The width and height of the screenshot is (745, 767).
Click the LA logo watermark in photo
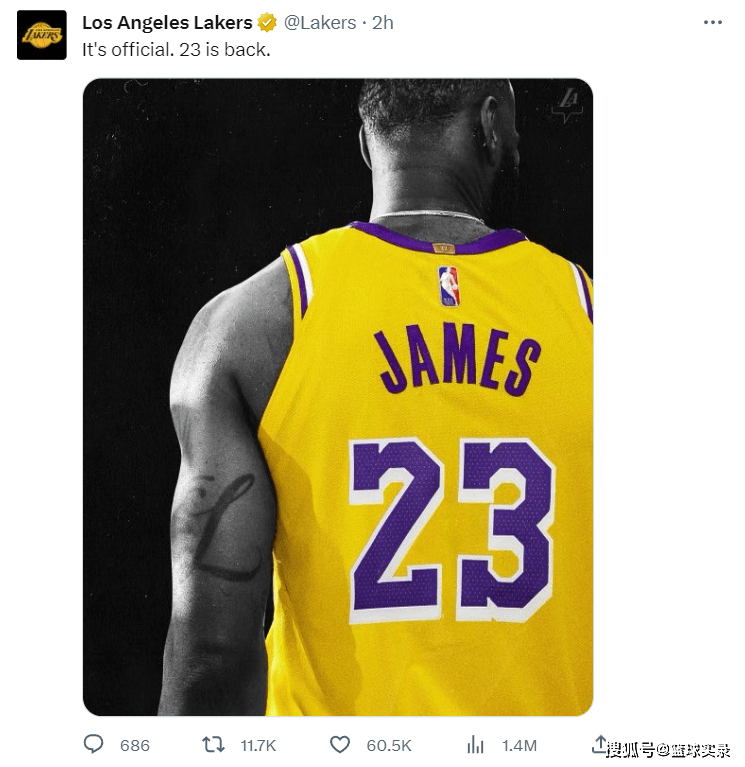tap(568, 105)
